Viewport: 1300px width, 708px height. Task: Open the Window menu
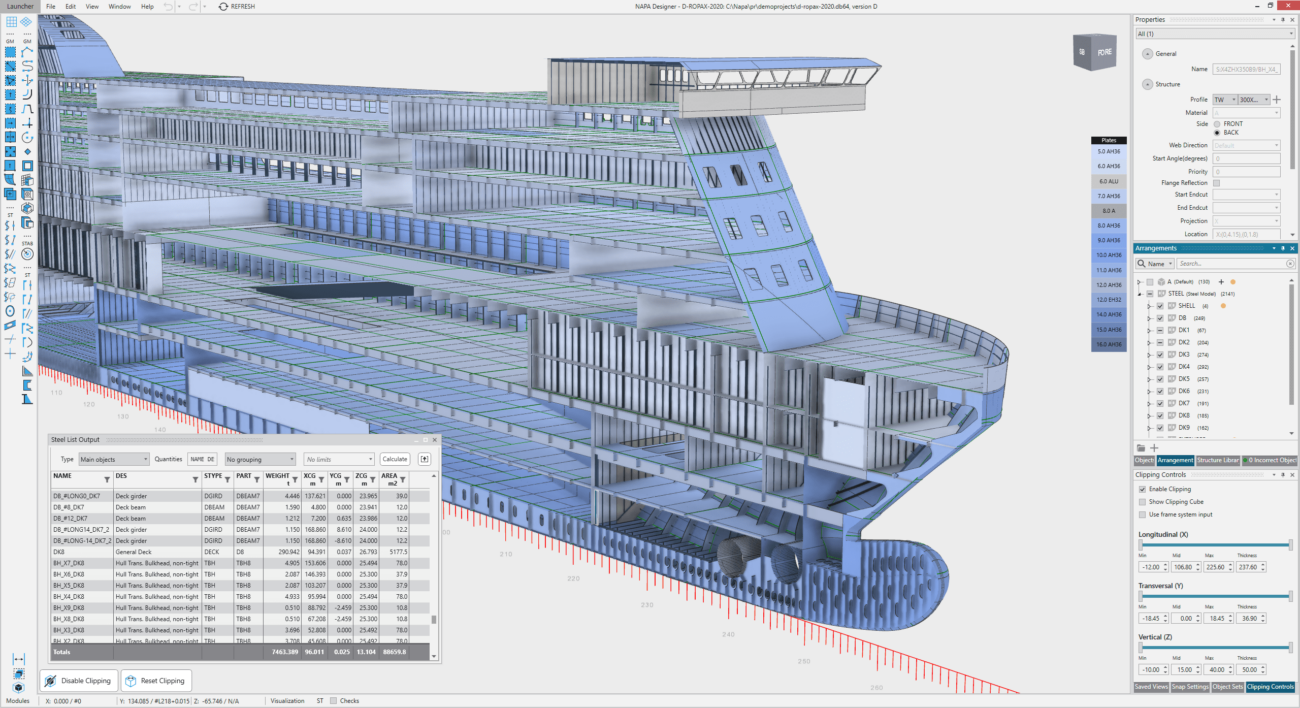click(119, 6)
